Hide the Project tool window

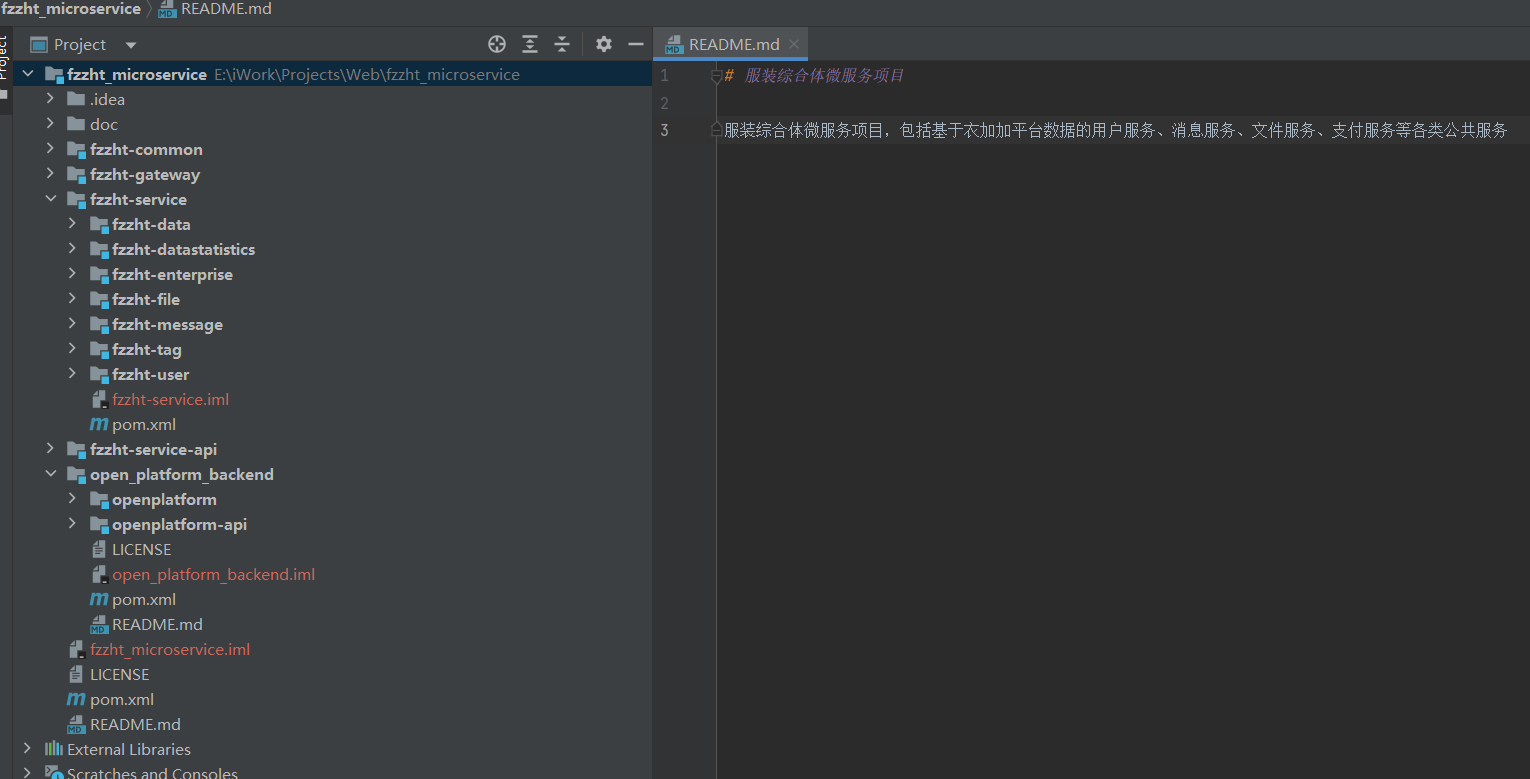[x=636, y=44]
